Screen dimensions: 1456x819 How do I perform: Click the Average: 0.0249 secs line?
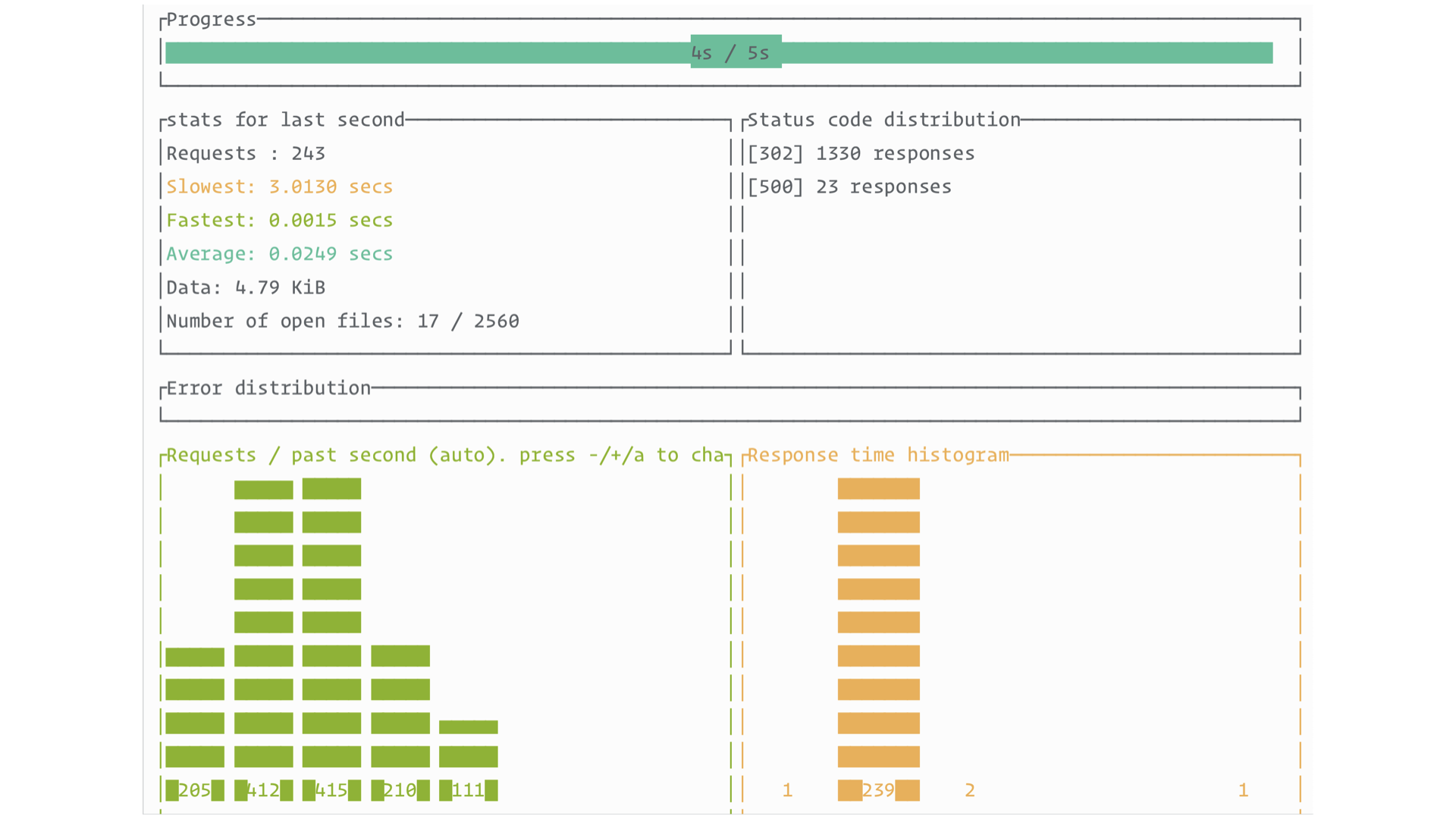279,253
